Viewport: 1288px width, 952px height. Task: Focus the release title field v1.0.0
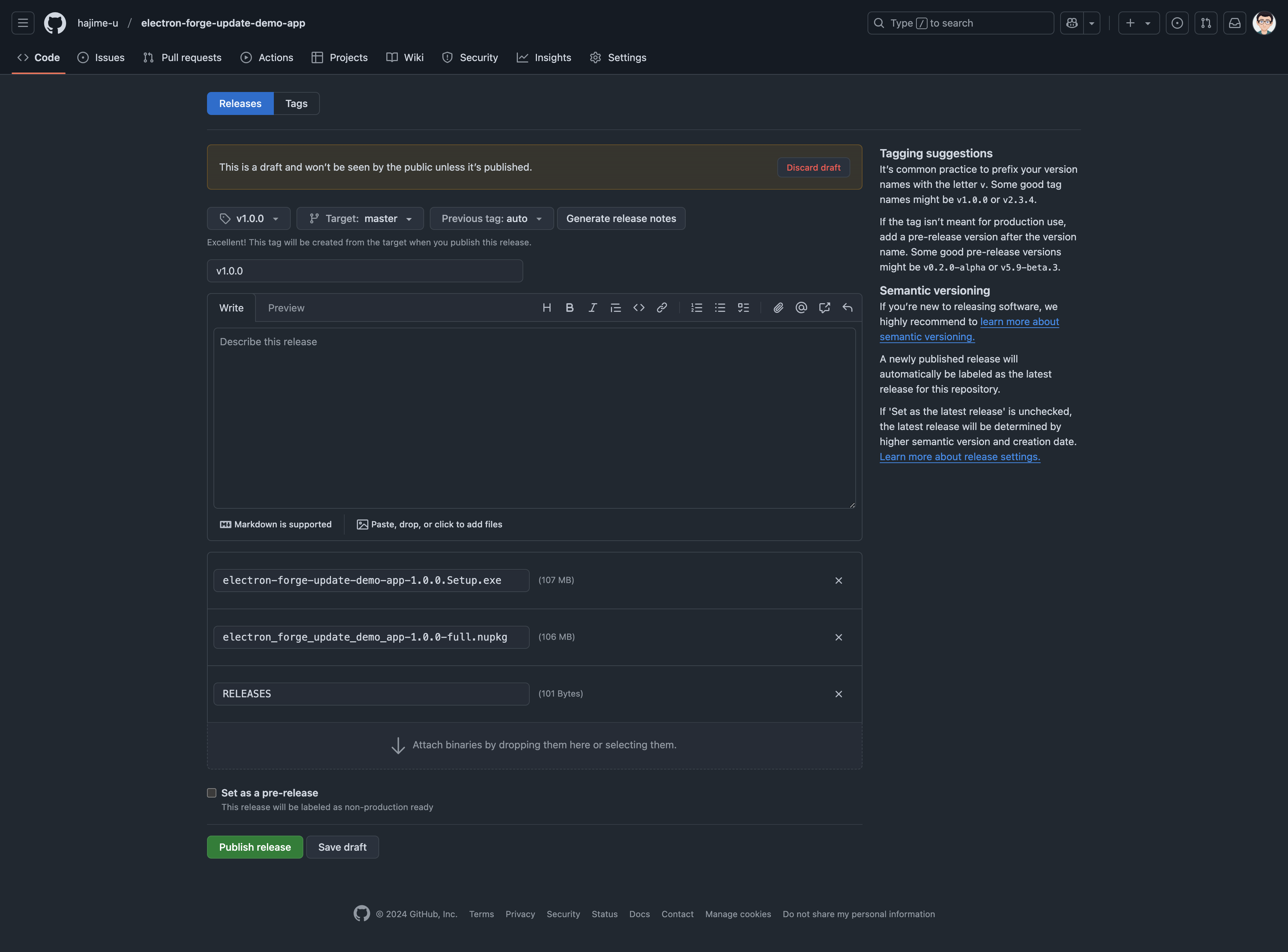pos(365,271)
